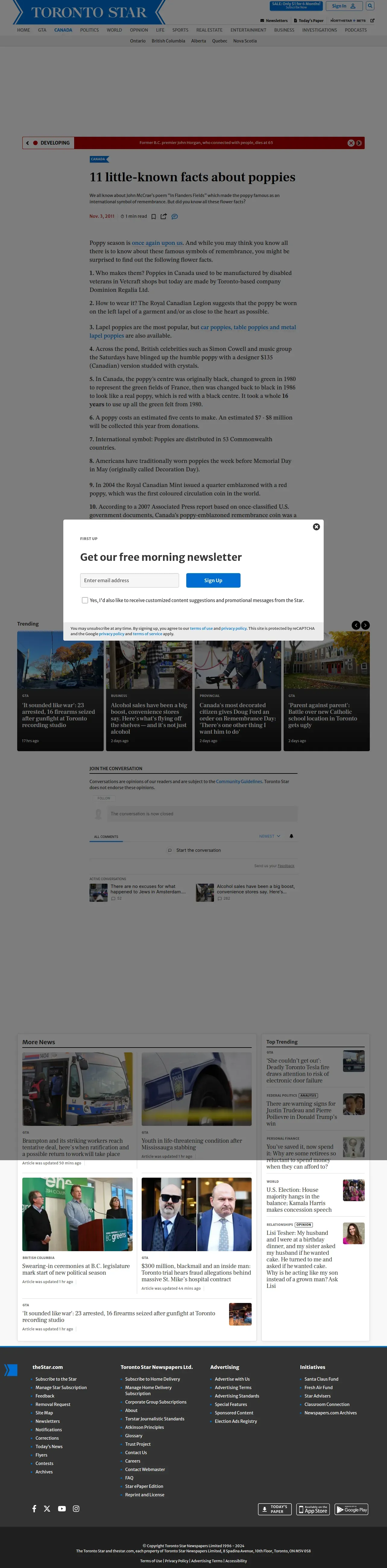The image size is (387, 1568).
Task: Click the Sign In button
Action: (x=344, y=6)
